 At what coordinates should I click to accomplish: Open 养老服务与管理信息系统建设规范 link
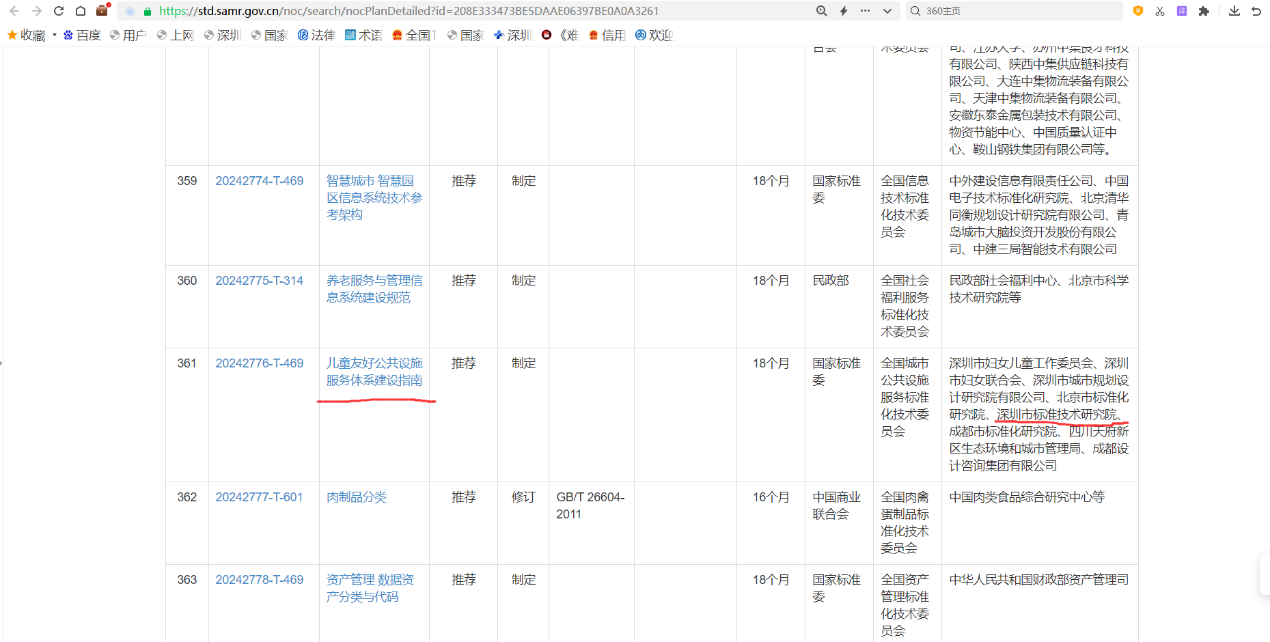point(374,289)
